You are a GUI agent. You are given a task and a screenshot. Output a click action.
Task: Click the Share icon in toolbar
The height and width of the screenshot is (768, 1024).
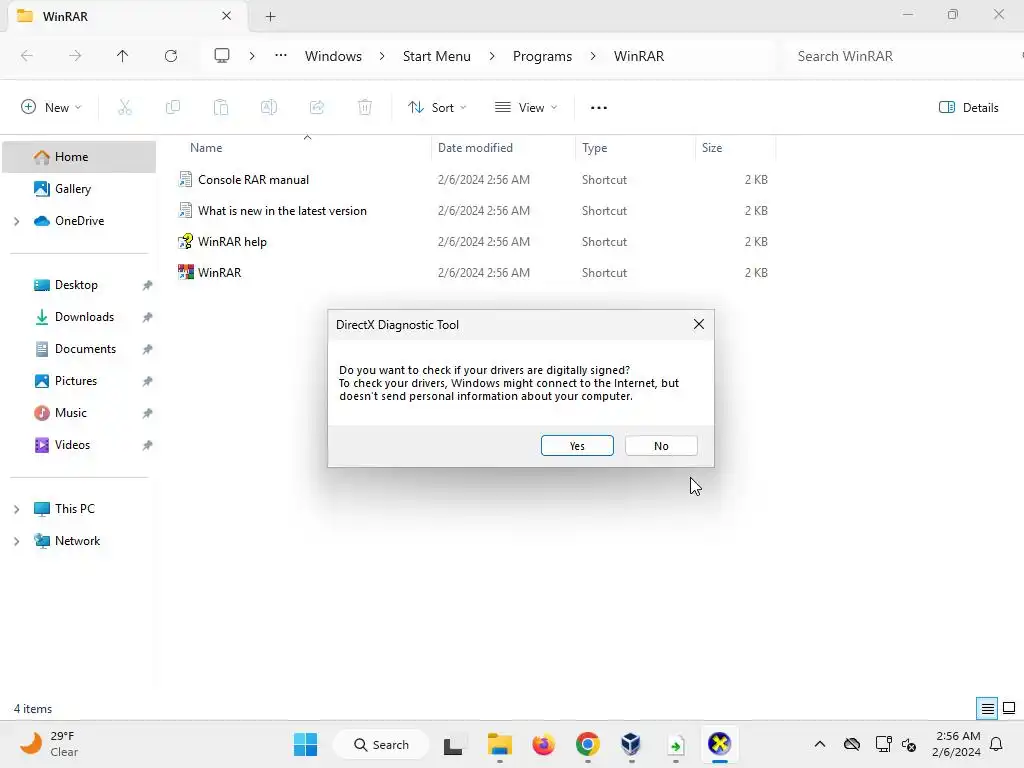[x=317, y=108]
